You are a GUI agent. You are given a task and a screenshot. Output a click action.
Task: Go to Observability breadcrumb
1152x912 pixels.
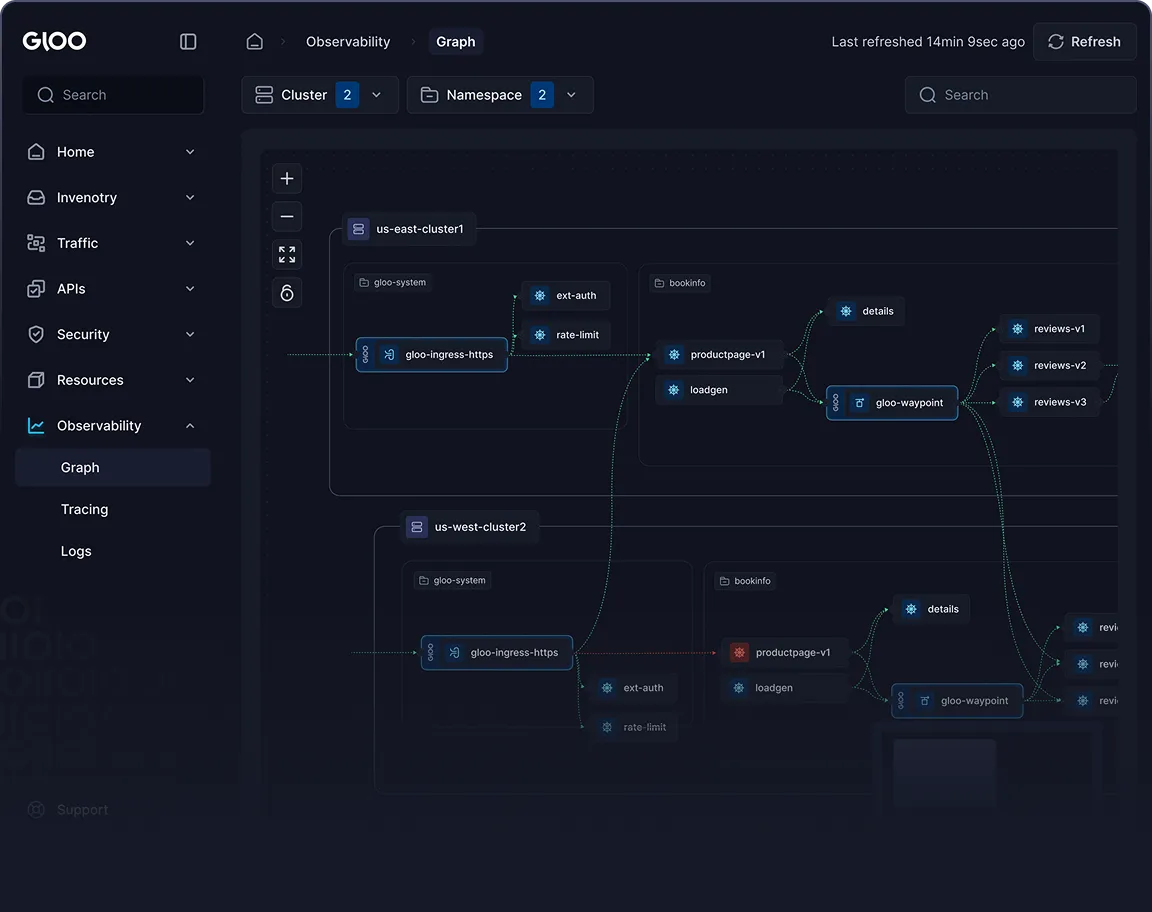(x=348, y=42)
